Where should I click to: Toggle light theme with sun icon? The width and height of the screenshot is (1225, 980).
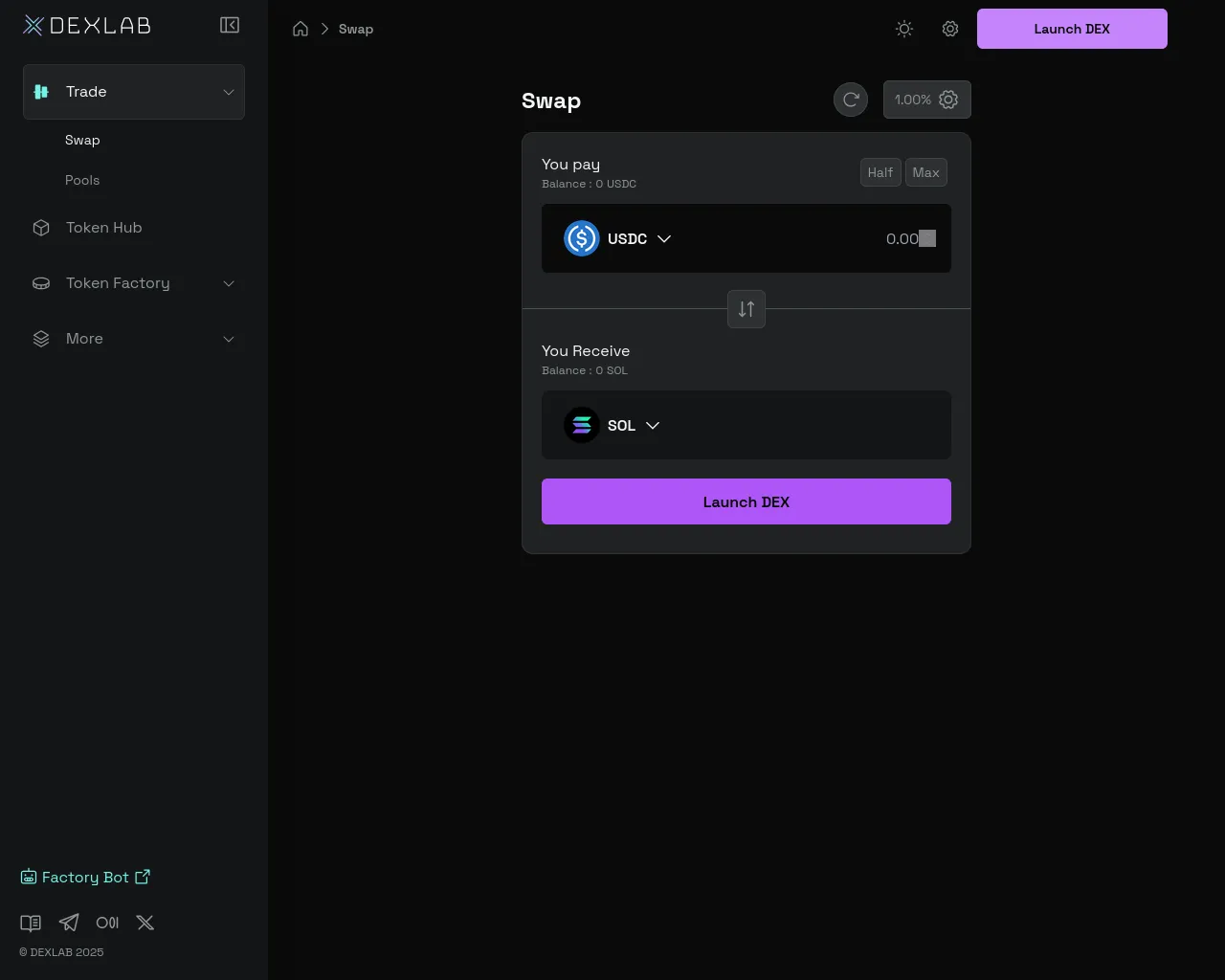coord(904,29)
